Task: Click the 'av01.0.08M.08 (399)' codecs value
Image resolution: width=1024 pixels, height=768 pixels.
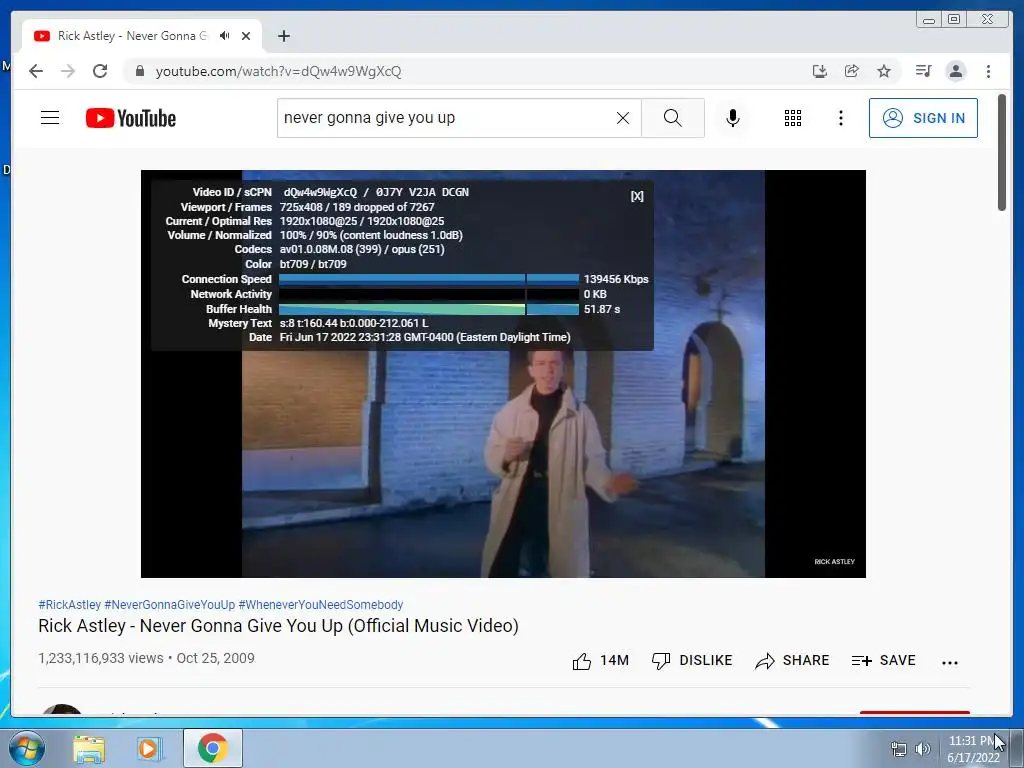Action: pos(330,249)
